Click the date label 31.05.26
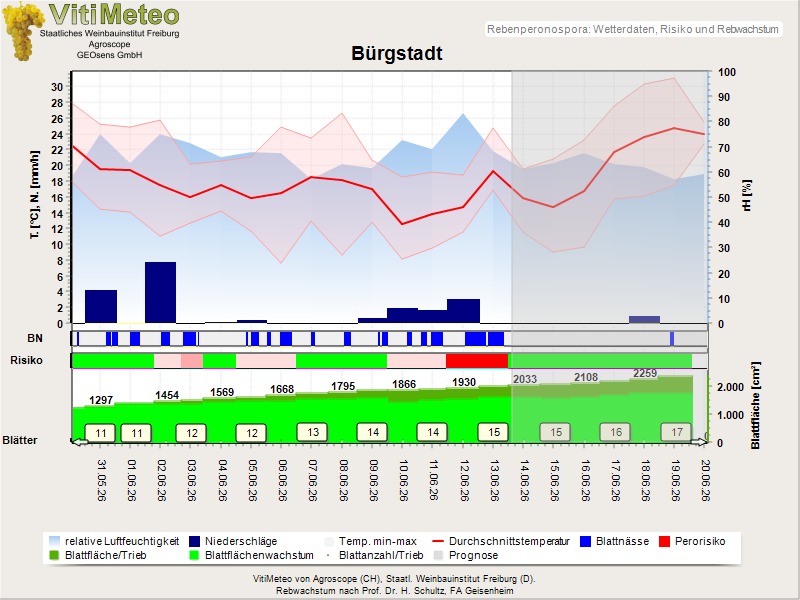The width and height of the screenshot is (800, 600). [102, 480]
